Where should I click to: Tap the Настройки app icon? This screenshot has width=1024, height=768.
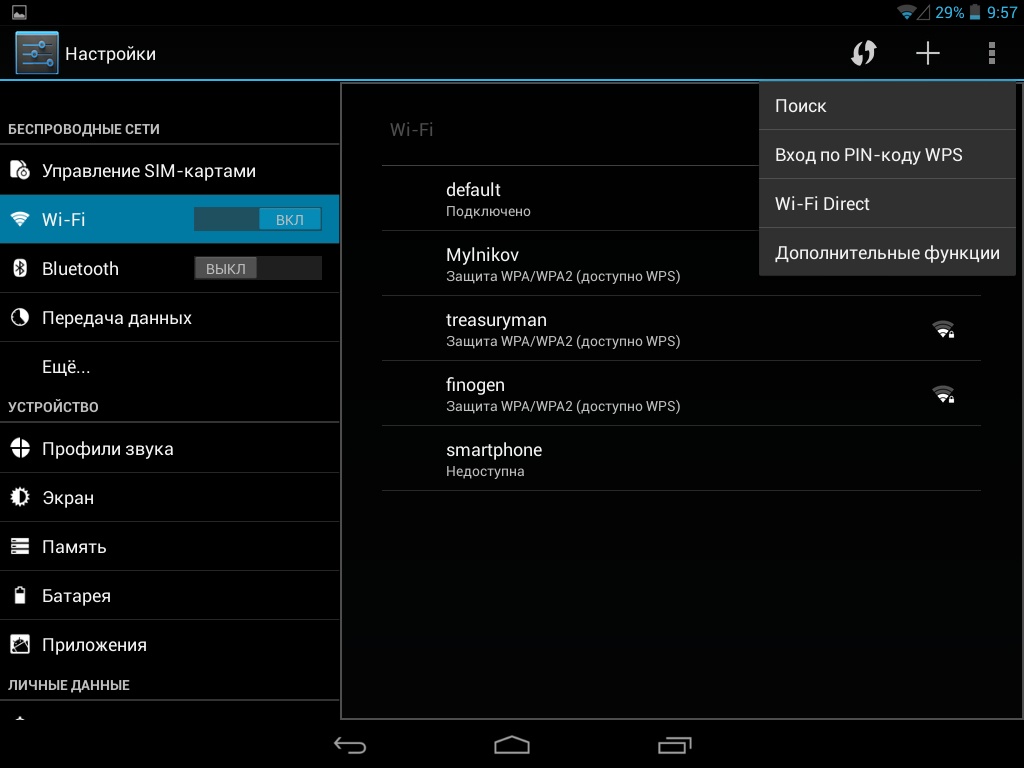coord(37,53)
